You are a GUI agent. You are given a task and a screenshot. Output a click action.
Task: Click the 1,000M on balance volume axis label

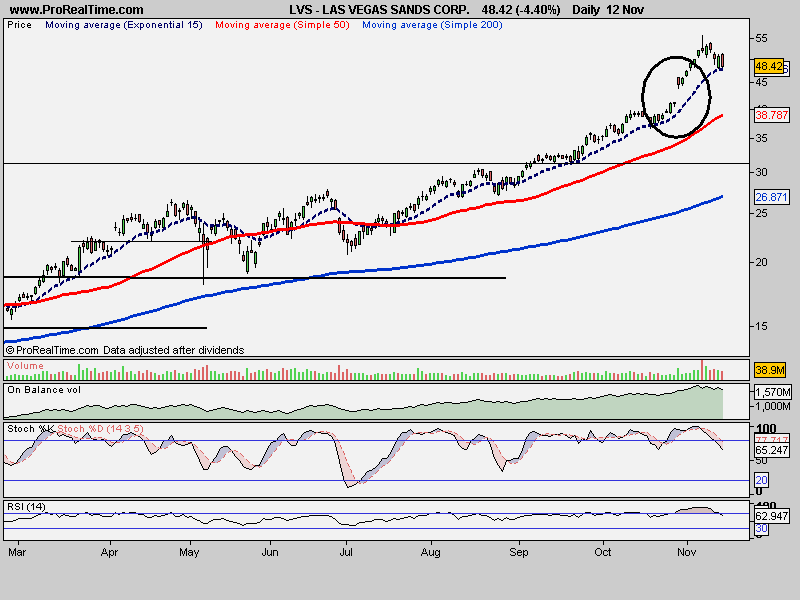772,406
